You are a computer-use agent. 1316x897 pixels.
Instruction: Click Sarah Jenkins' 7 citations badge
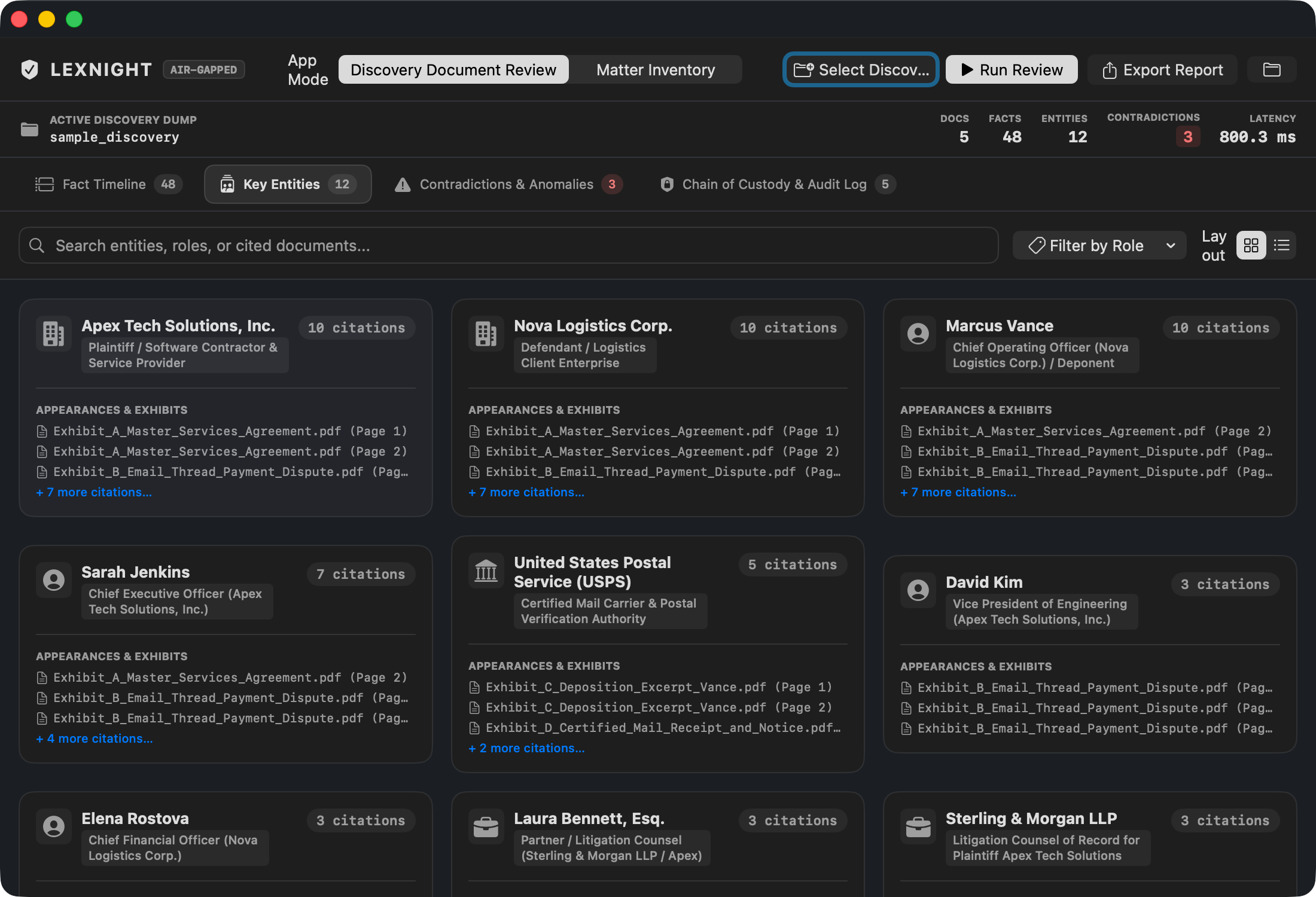coord(361,574)
